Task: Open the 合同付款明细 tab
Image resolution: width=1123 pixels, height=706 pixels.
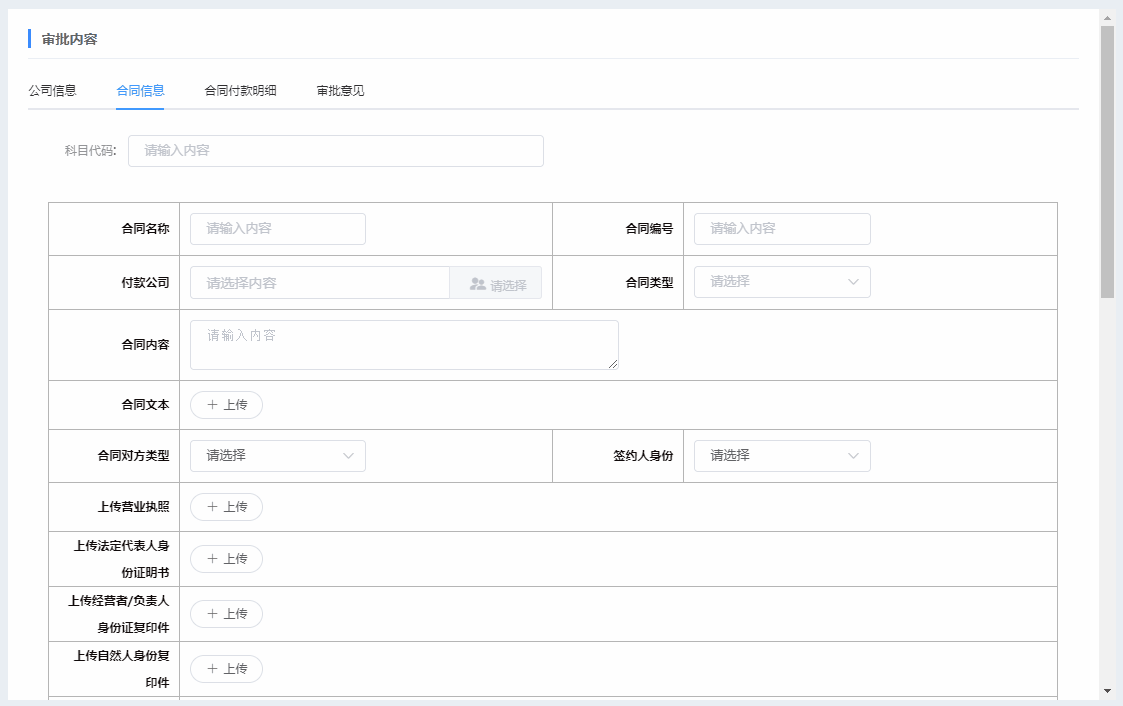Action: tap(240, 91)
